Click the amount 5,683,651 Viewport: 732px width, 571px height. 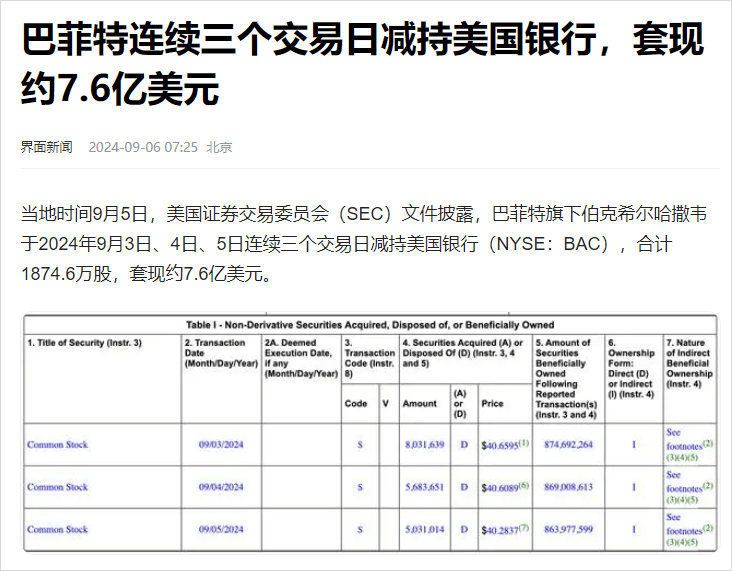click(x=424, y=487)
